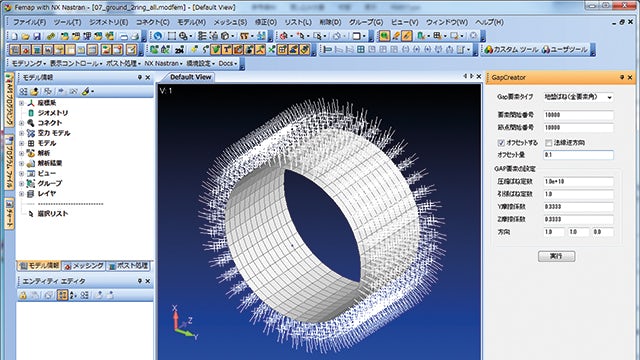The image size is (640, 360).
Task: Open the ヘルプ(H) menu
Action: click(489, 22)
